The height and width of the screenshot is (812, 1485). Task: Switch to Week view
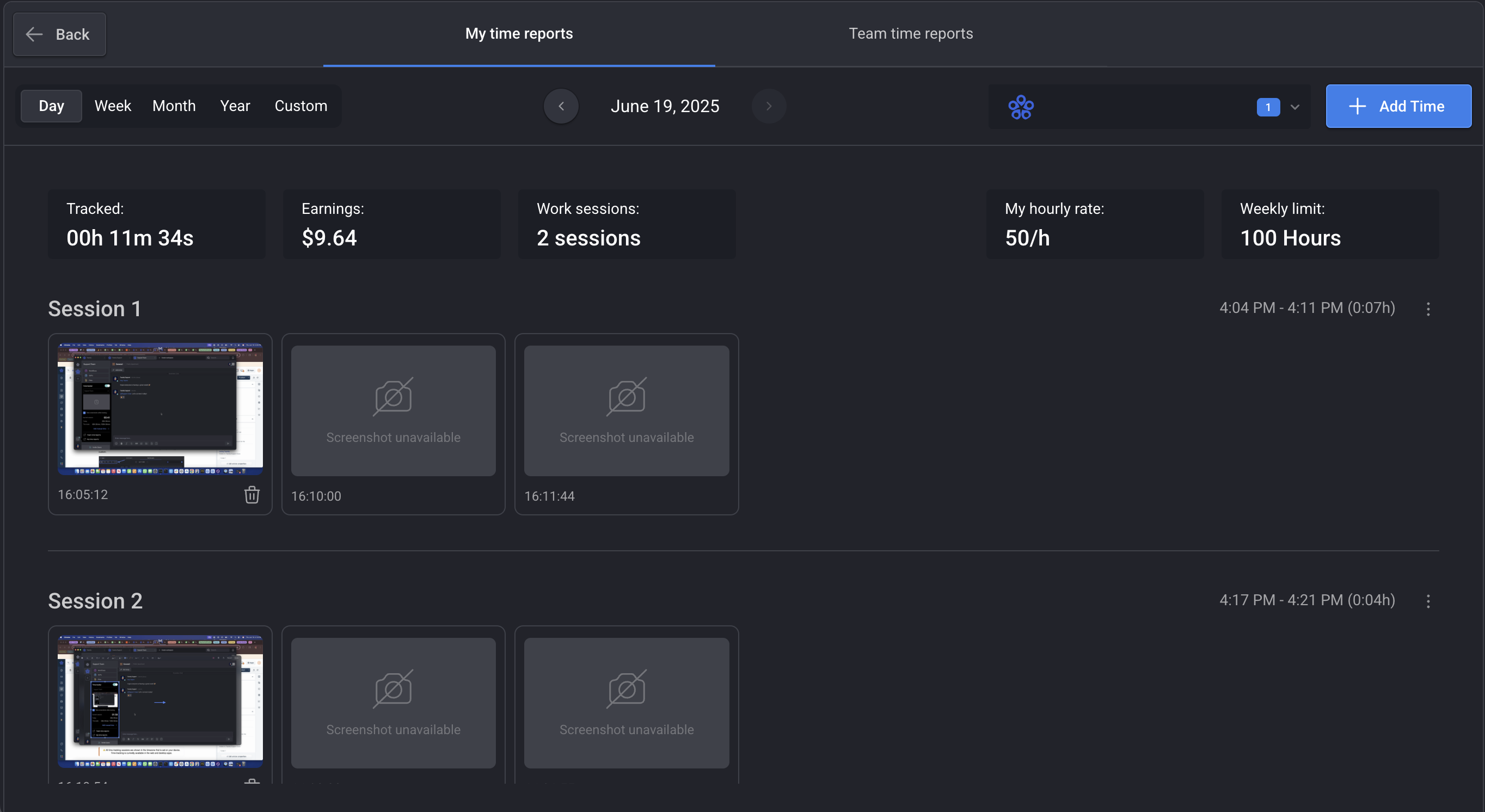113,106
